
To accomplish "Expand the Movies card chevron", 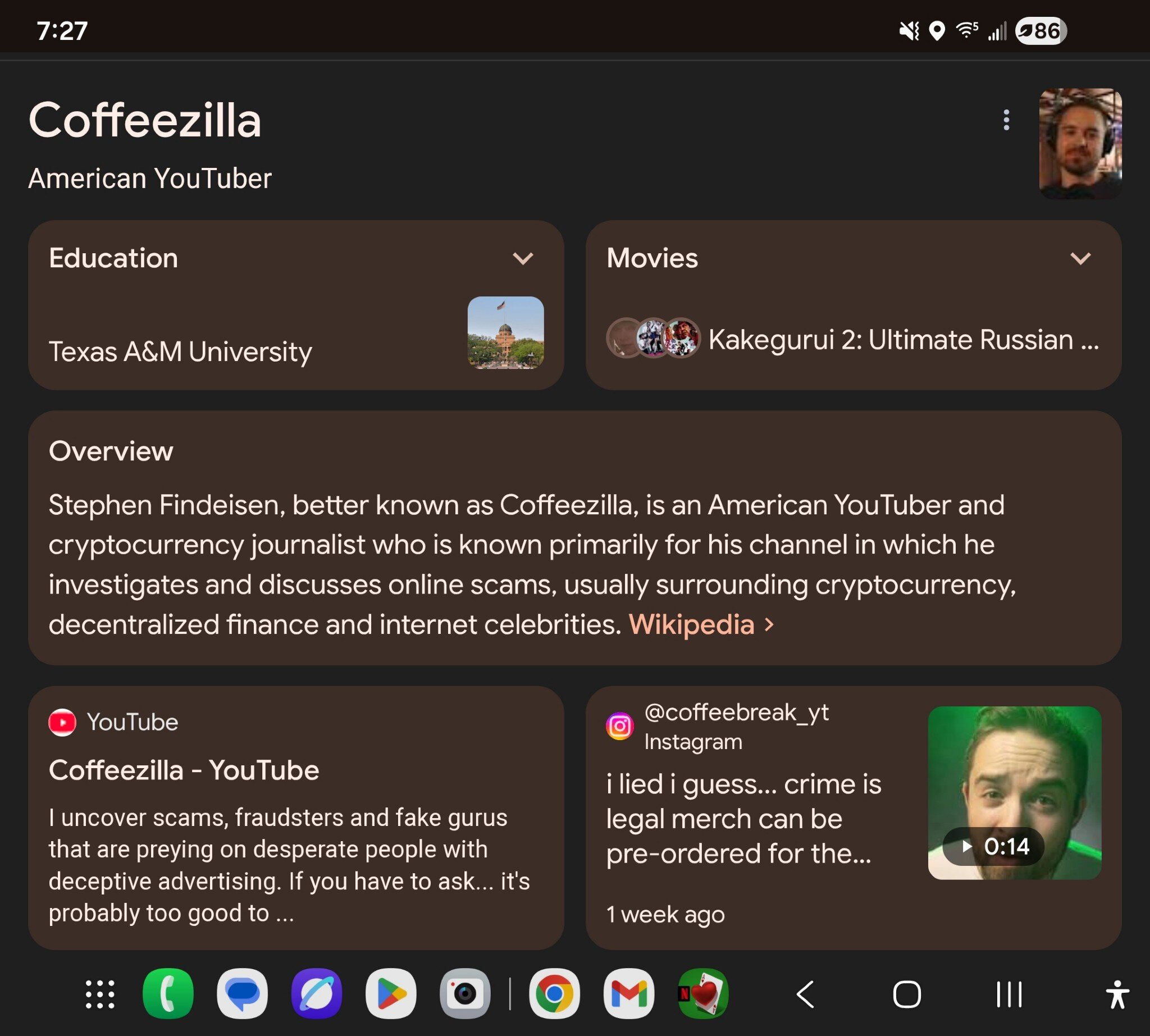I will pos(1080,258).
